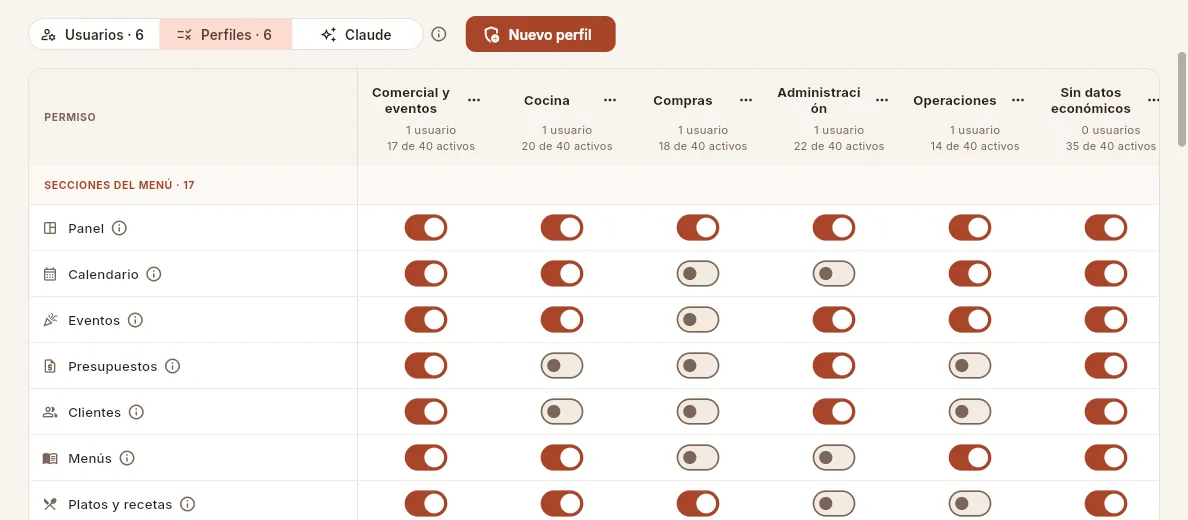The image size is (1188, 520).
Task: Open options menu for Sin datos económicos profile
Action: [1153, 100]
